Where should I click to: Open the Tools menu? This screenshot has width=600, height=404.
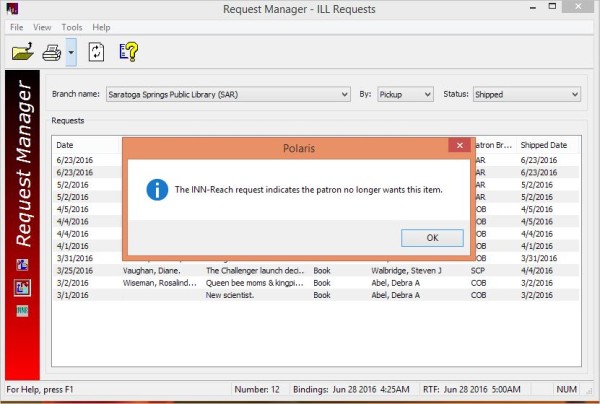(72, 27)
